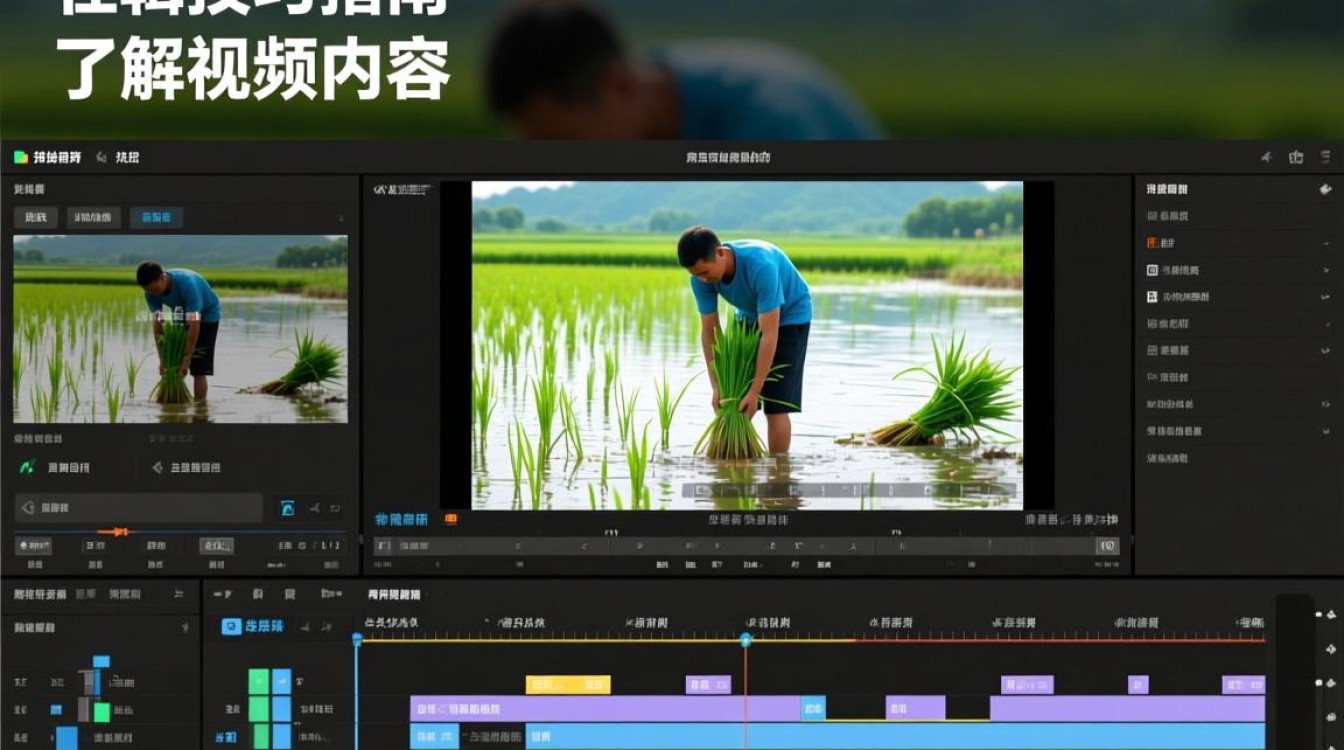Click the back arrow icon beside the app title
Viewport: 1344px width, 750px height.
tap(101, 157)
